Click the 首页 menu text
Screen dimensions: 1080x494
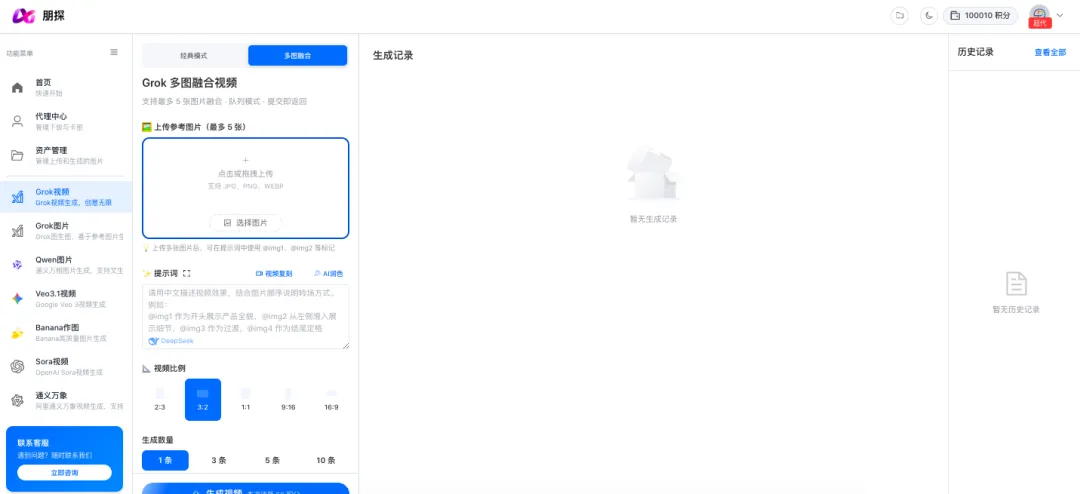coord(43,82)
